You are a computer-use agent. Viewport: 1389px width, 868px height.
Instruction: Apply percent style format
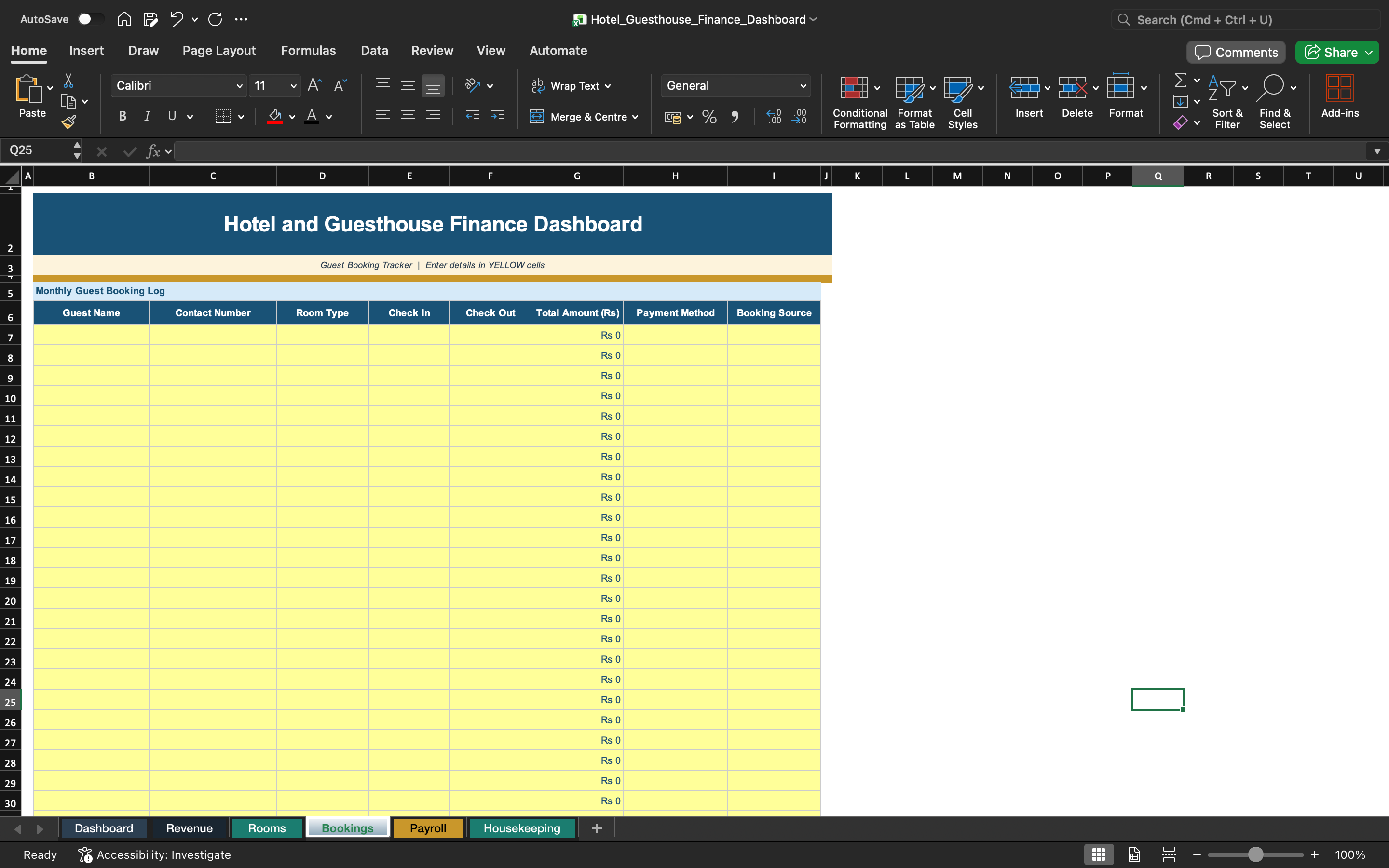709,117
